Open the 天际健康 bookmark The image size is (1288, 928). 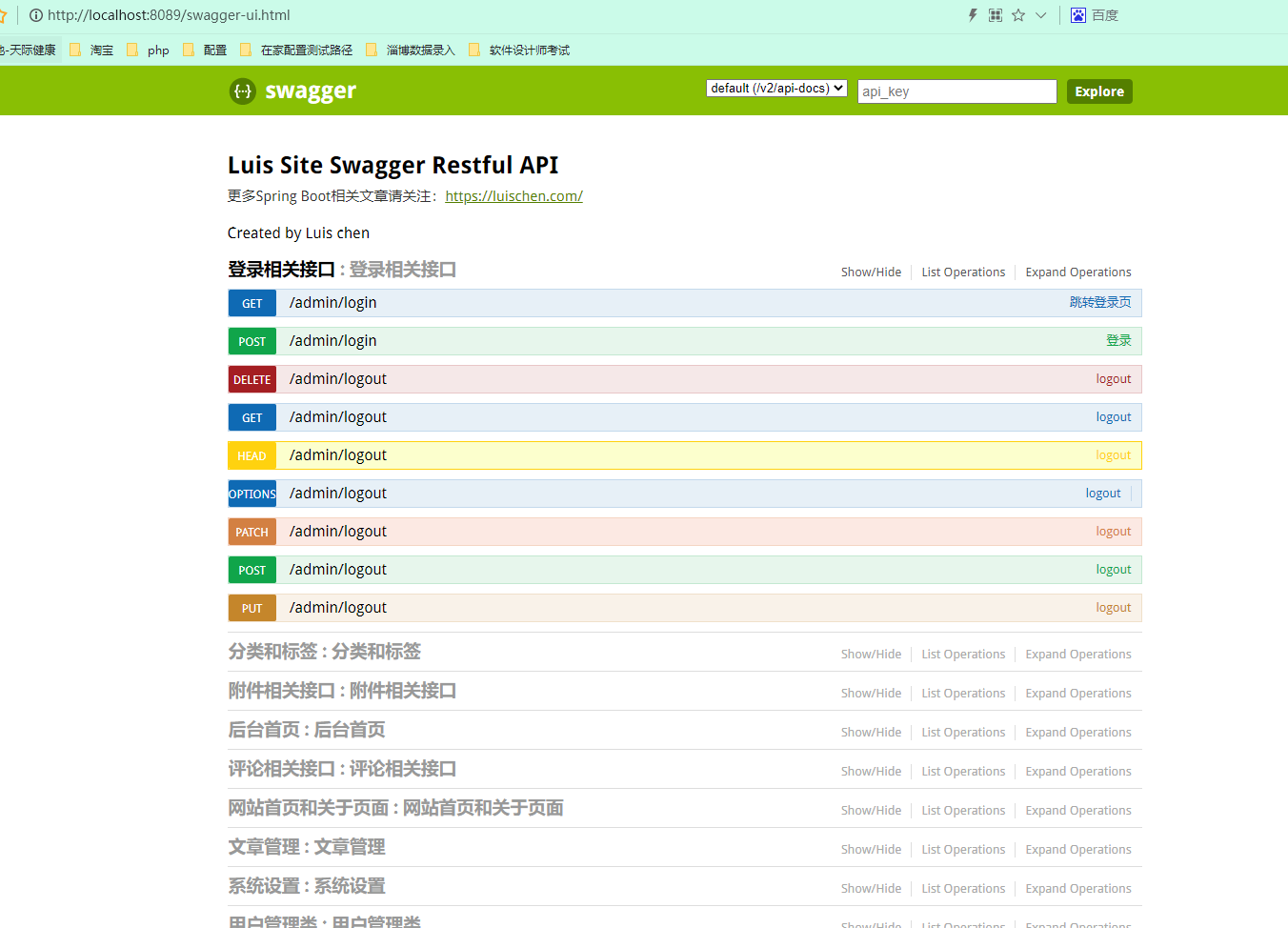[29, 50]
